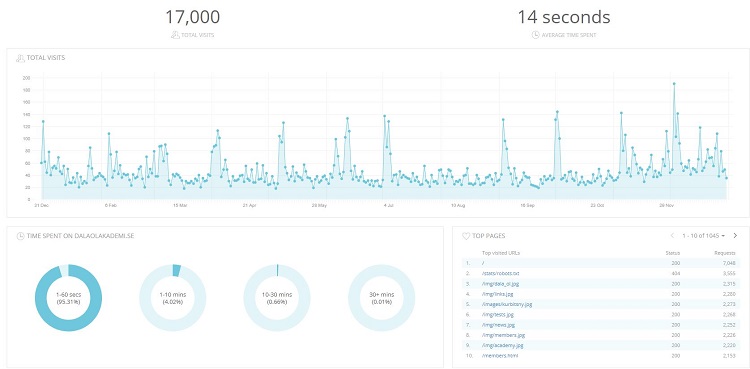Click the 200 label on the chart's vertical axis
The image size is (750, 369).
pyautogui.click(x=27, y=78)
